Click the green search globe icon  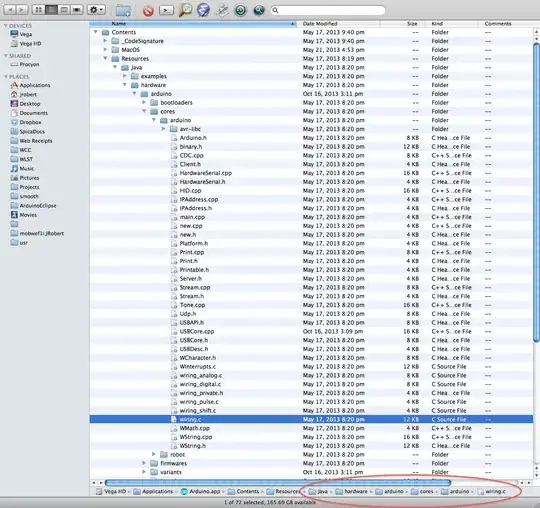(x=259, y=10)
